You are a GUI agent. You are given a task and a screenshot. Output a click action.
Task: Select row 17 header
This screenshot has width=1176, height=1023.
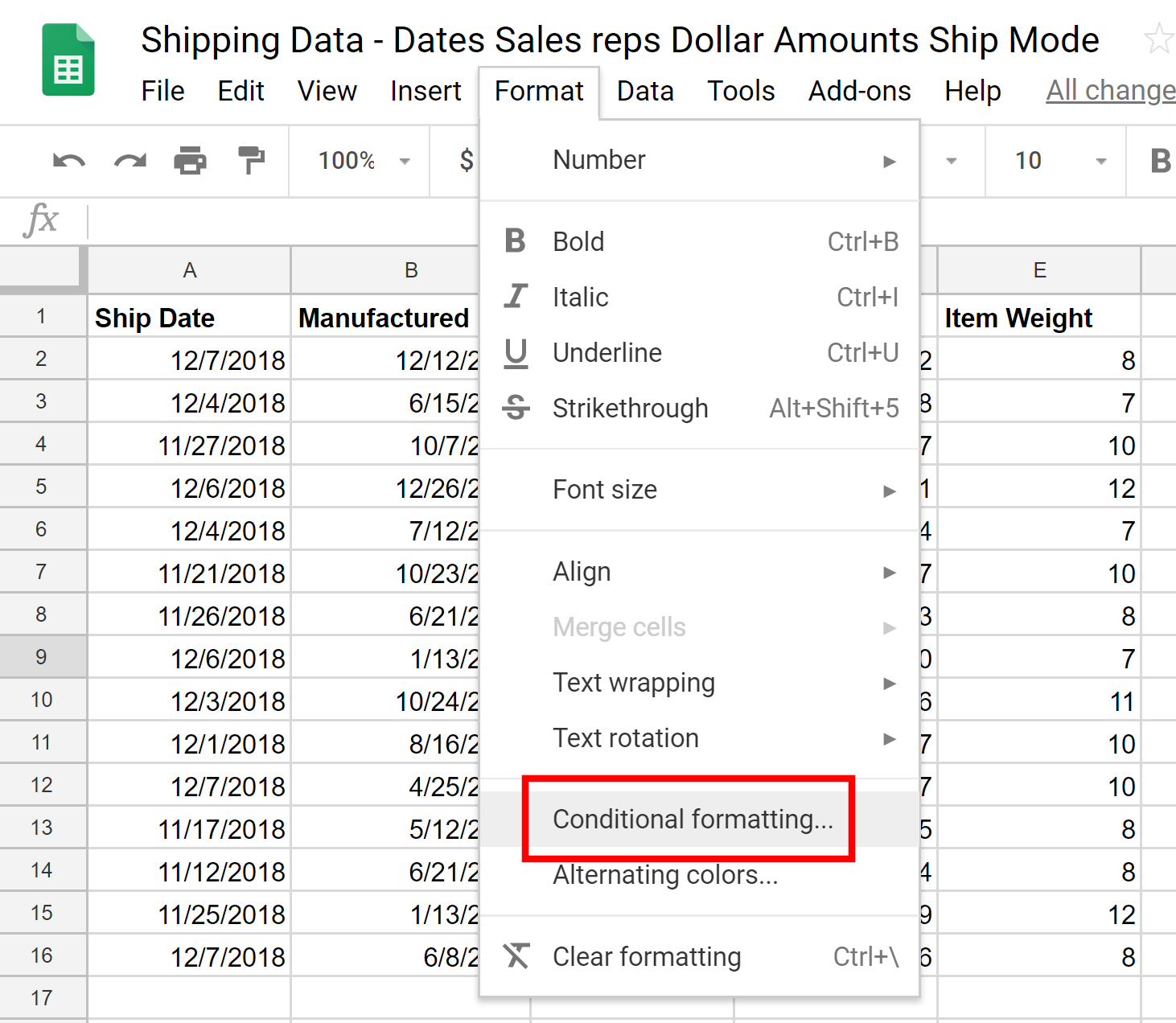coord(43,998)
